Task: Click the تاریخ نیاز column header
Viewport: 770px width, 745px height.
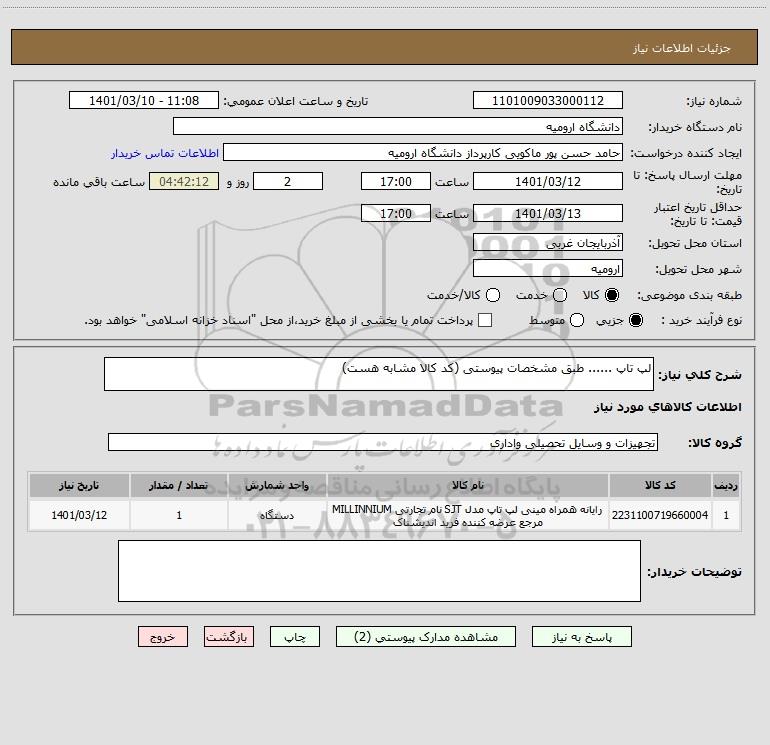Action: click(79, 486)
